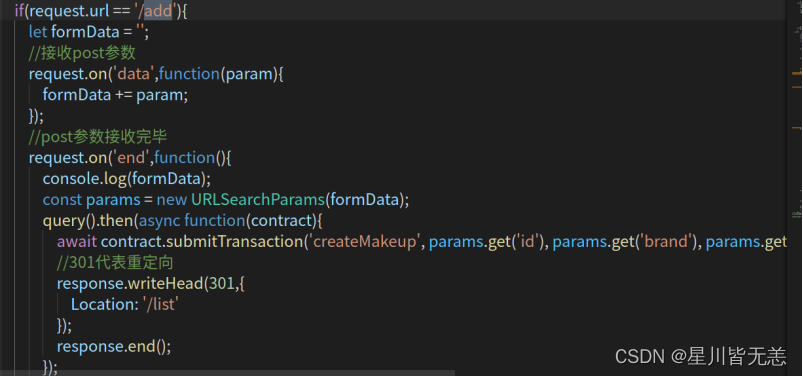Place cursor on formData declaration line
This screenshot has width=803, height=376.
tap(89, 32)
